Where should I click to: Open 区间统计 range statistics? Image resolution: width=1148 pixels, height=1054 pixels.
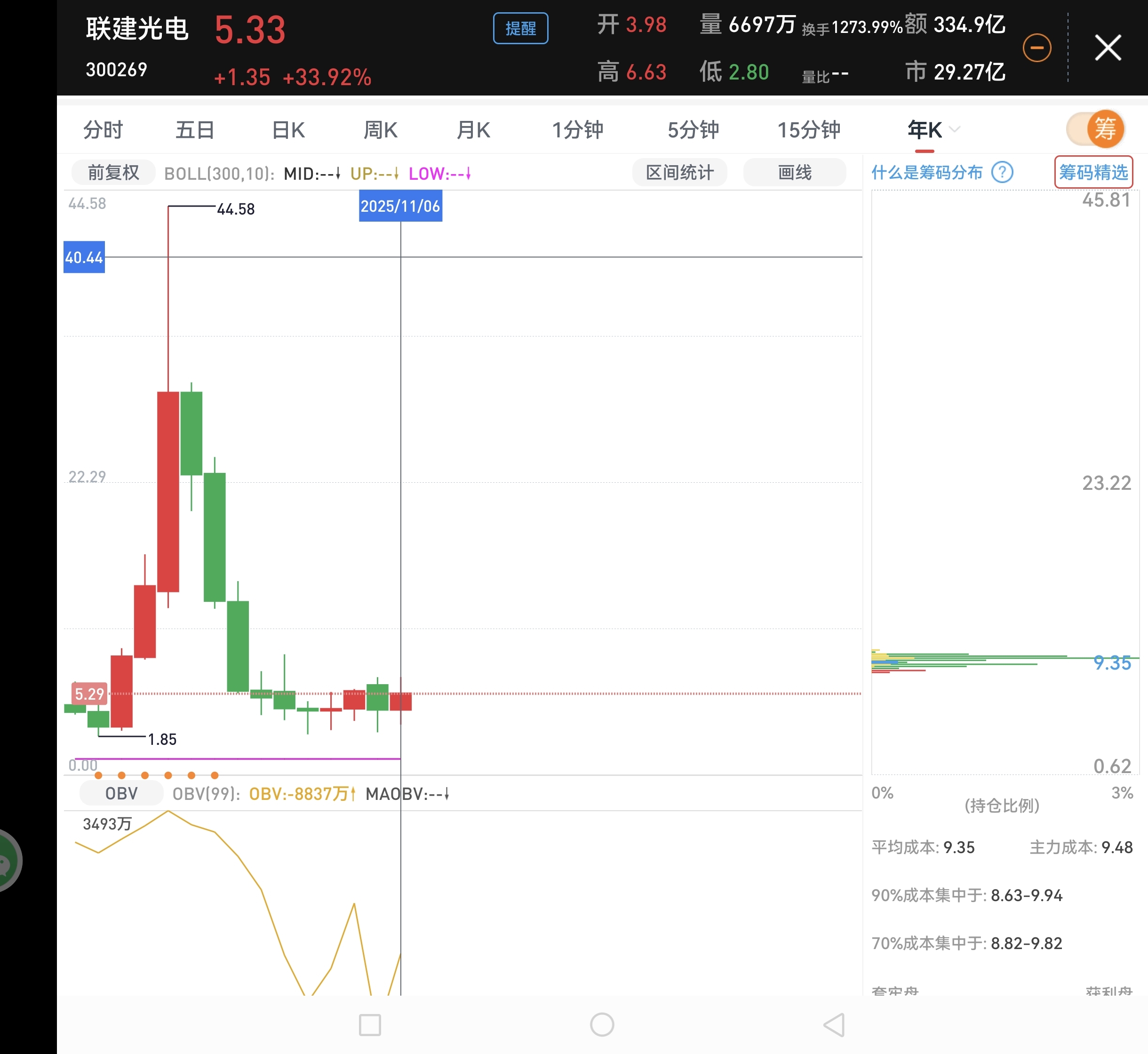(679, 172)
